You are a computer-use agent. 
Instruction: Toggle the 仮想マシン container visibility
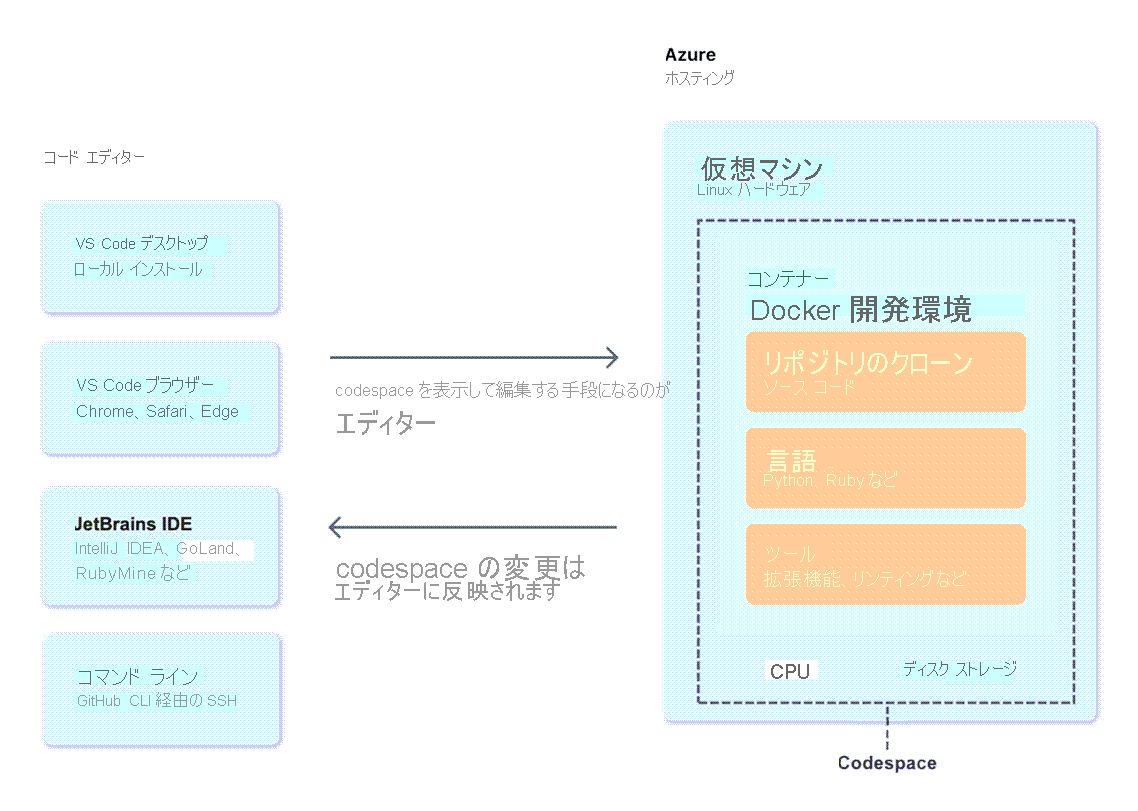point(762,169)
